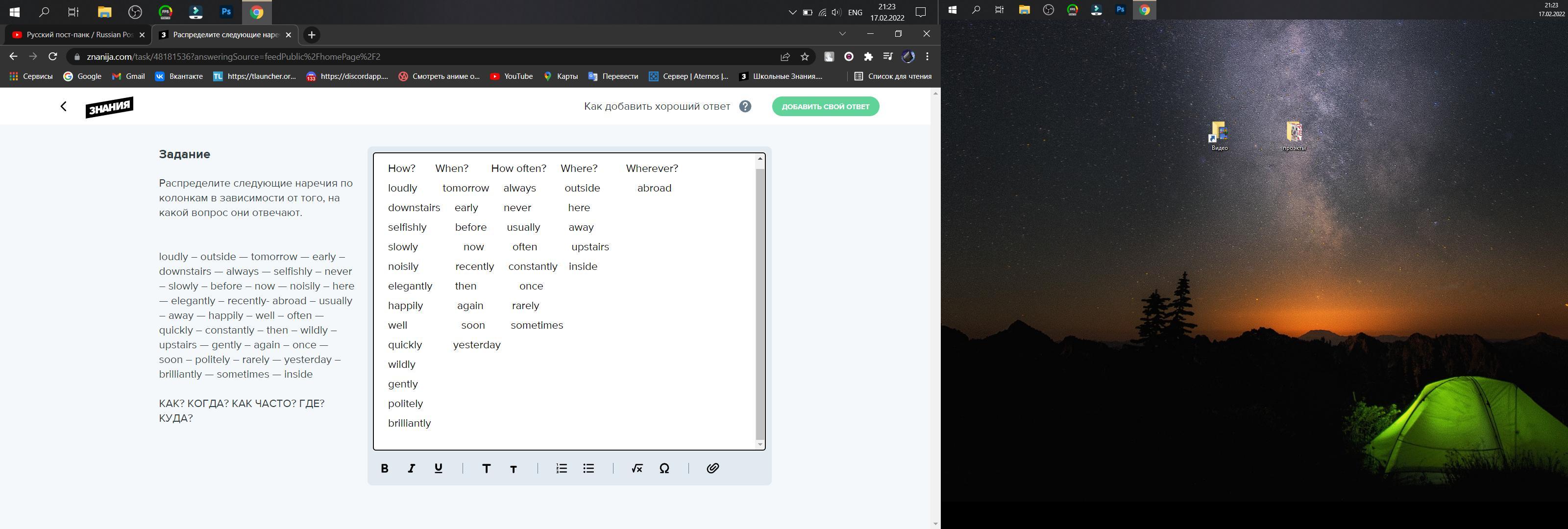Click the answer editor vertical scrollbar
This screenshot has height=529, width=1568.
(x=759, y=304)
